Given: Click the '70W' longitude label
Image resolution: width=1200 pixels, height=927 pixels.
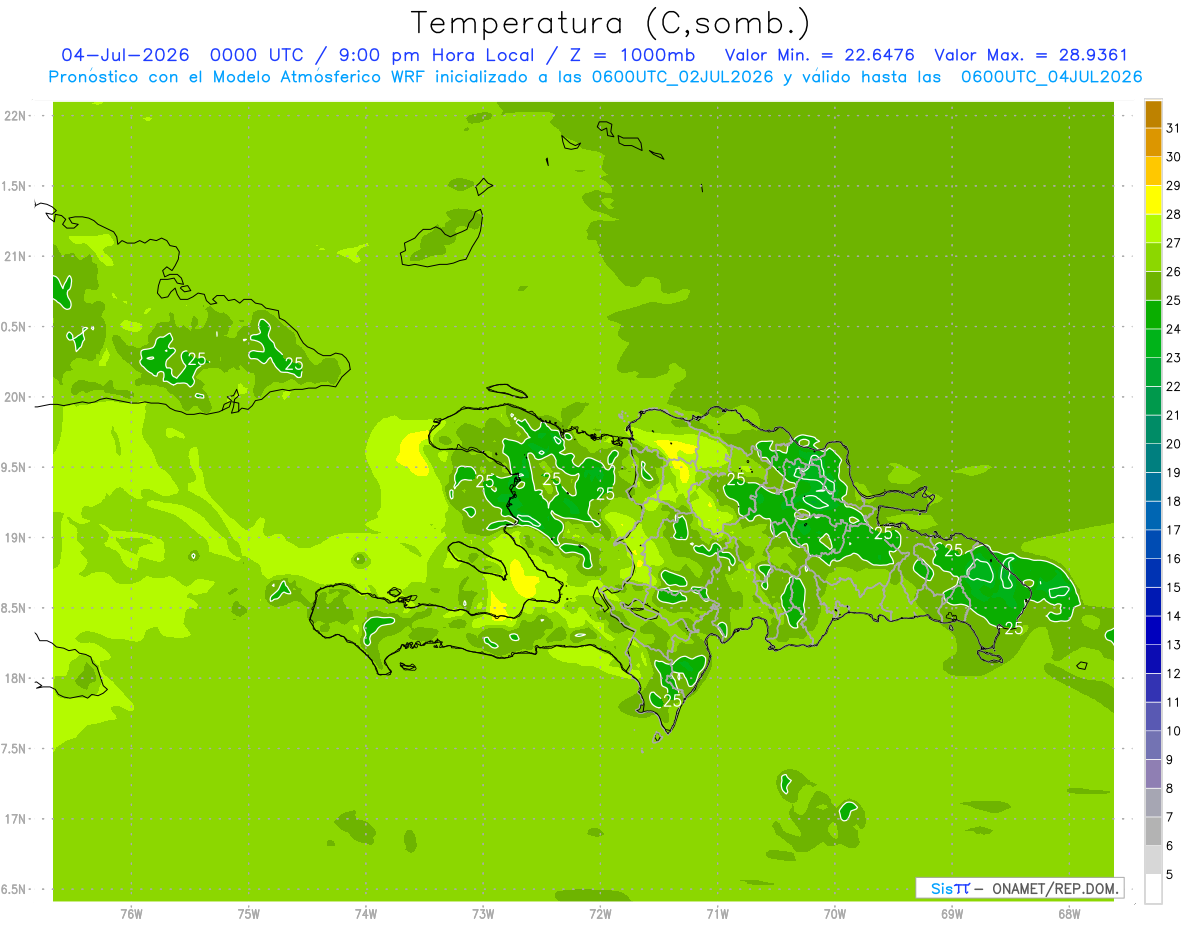Looking at the screenshot, I should point(835,913).
